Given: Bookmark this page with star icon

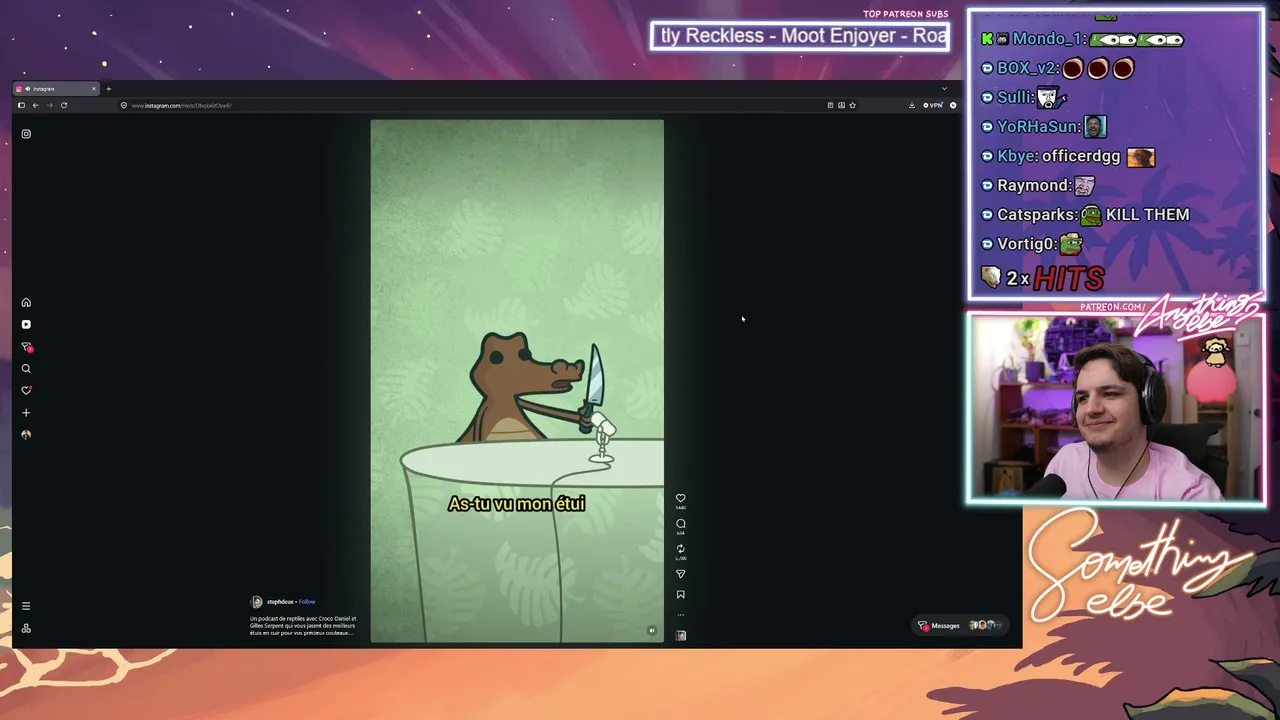Looking at the screenshot, I should [x=852, y=105].
